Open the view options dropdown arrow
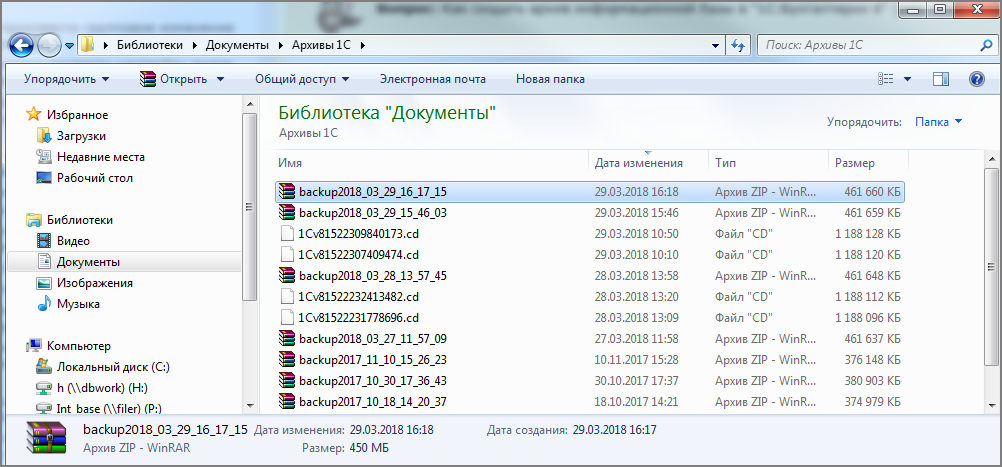This screenshot has width=1002, height=467. pyautogui.click(x=908, y=79)
